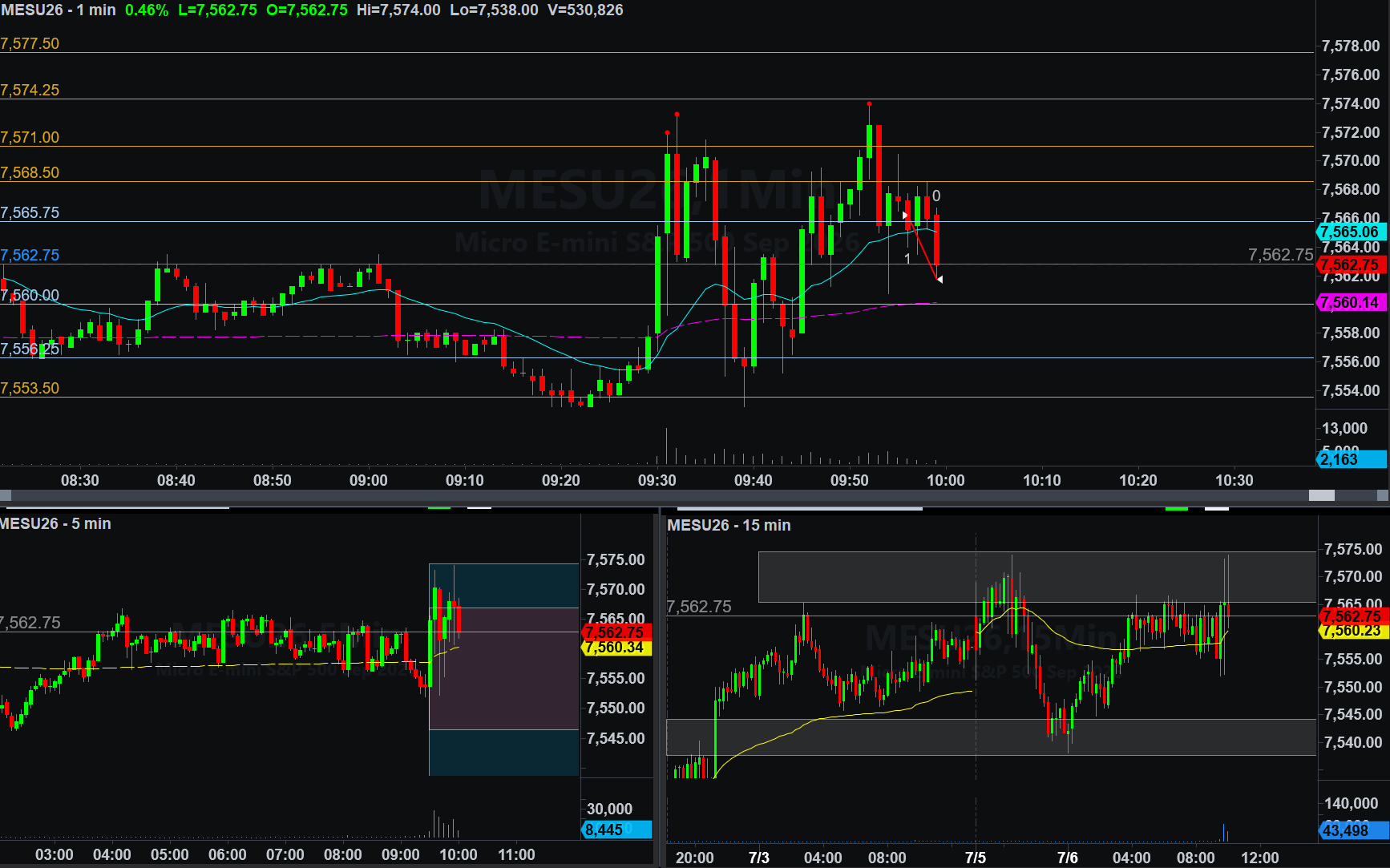The image size is (1390, 868).
Task: Click the 1 min chart horizontal scrollbar thumb
Action: [x=1321, y=495]
